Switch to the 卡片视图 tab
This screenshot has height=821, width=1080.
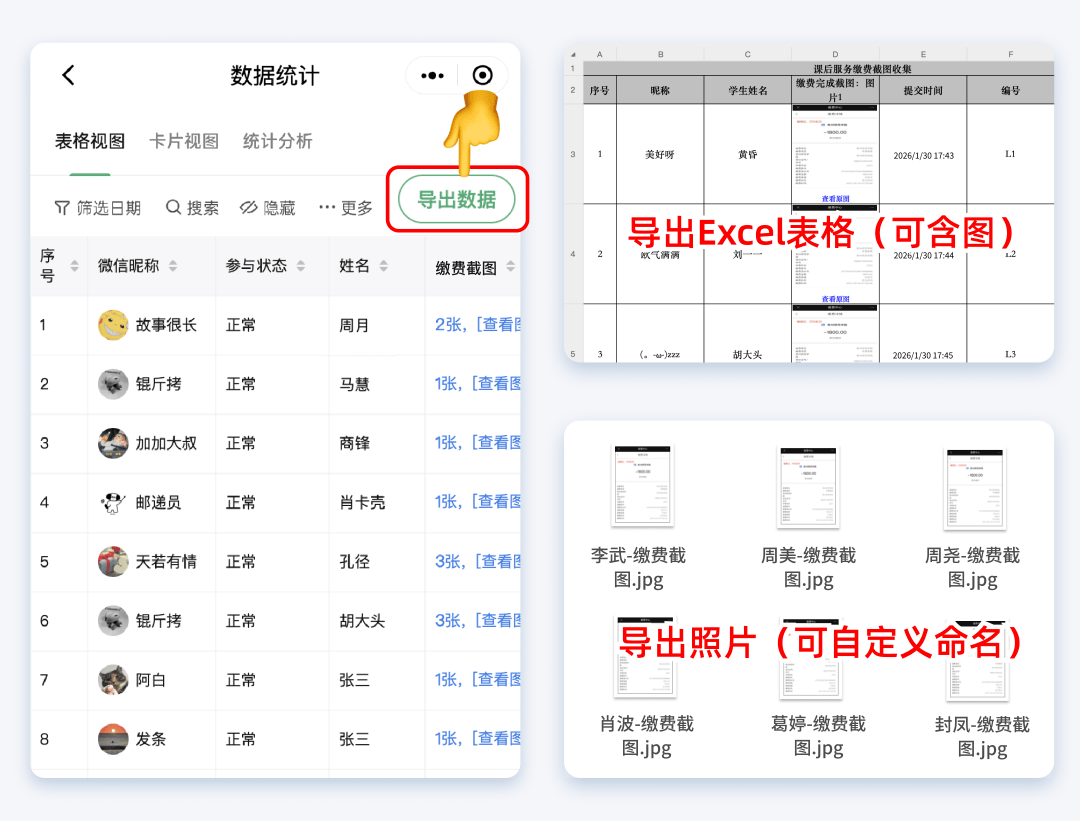coord(184,141)
